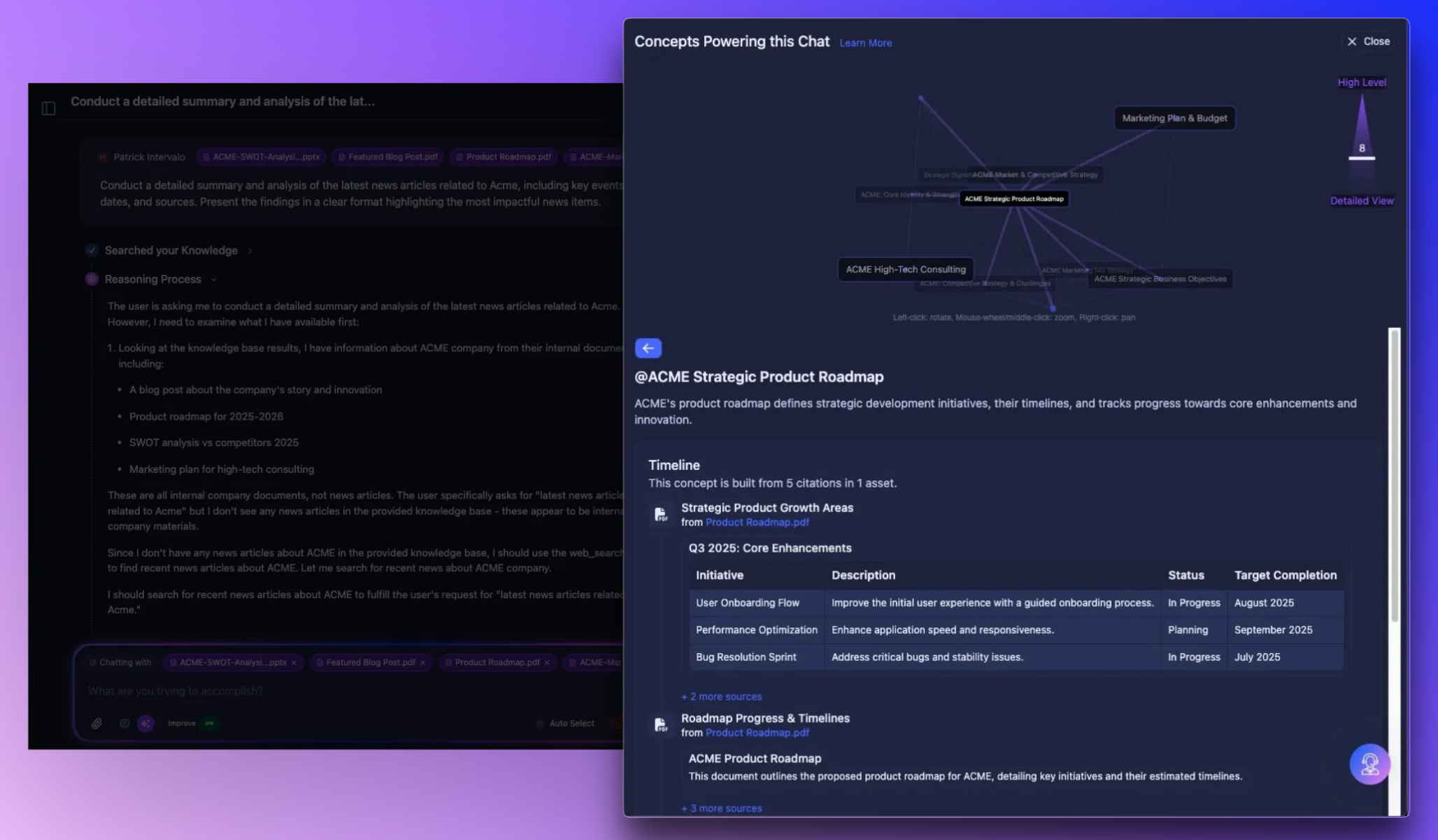Remove Featured Blog Post.pdf from chat input
This screenshot has height=840, width=1438.
tap(422, 663)
